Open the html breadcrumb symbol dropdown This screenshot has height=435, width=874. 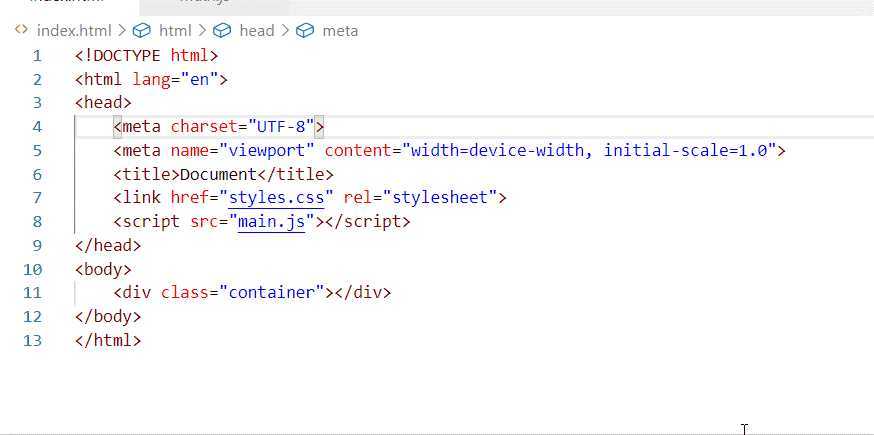point(175,31)
